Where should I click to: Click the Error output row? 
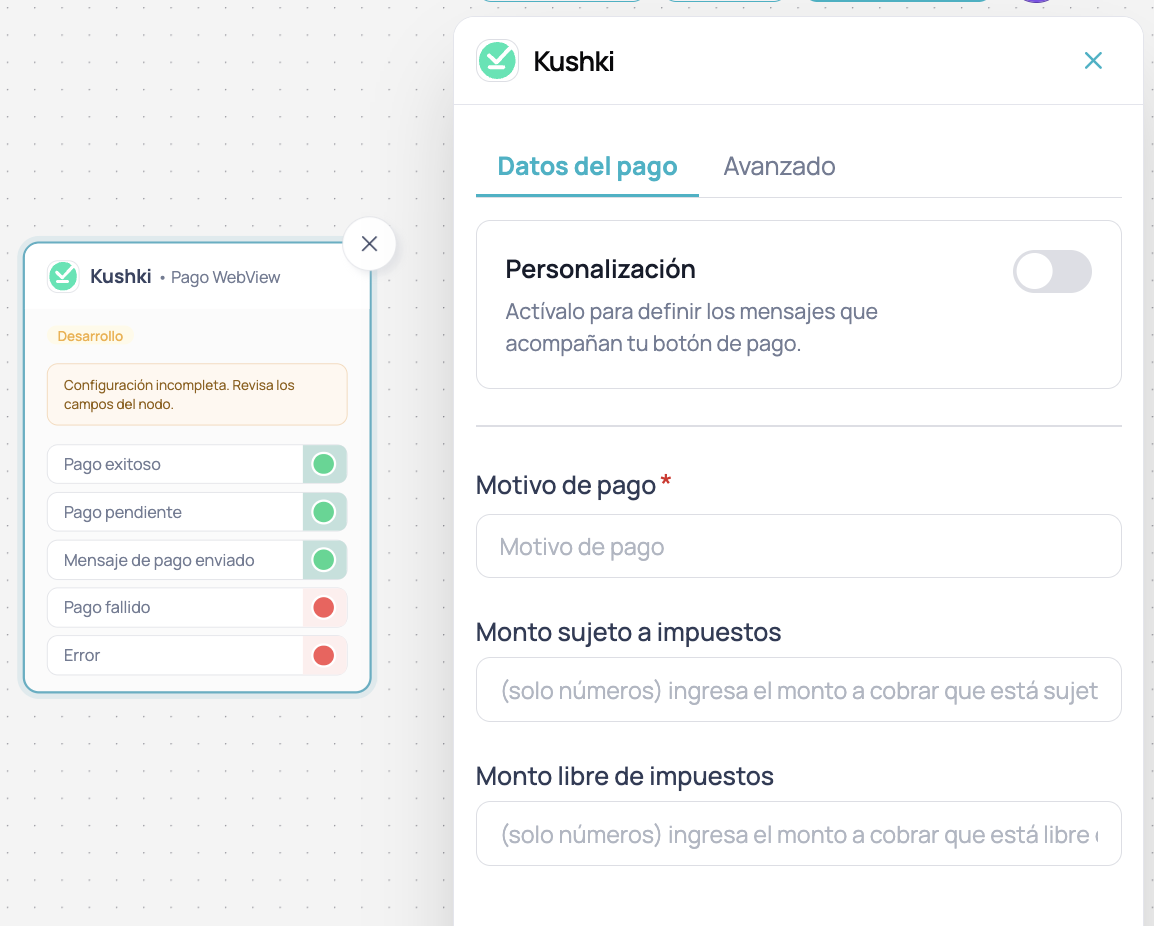pos(197,655)
